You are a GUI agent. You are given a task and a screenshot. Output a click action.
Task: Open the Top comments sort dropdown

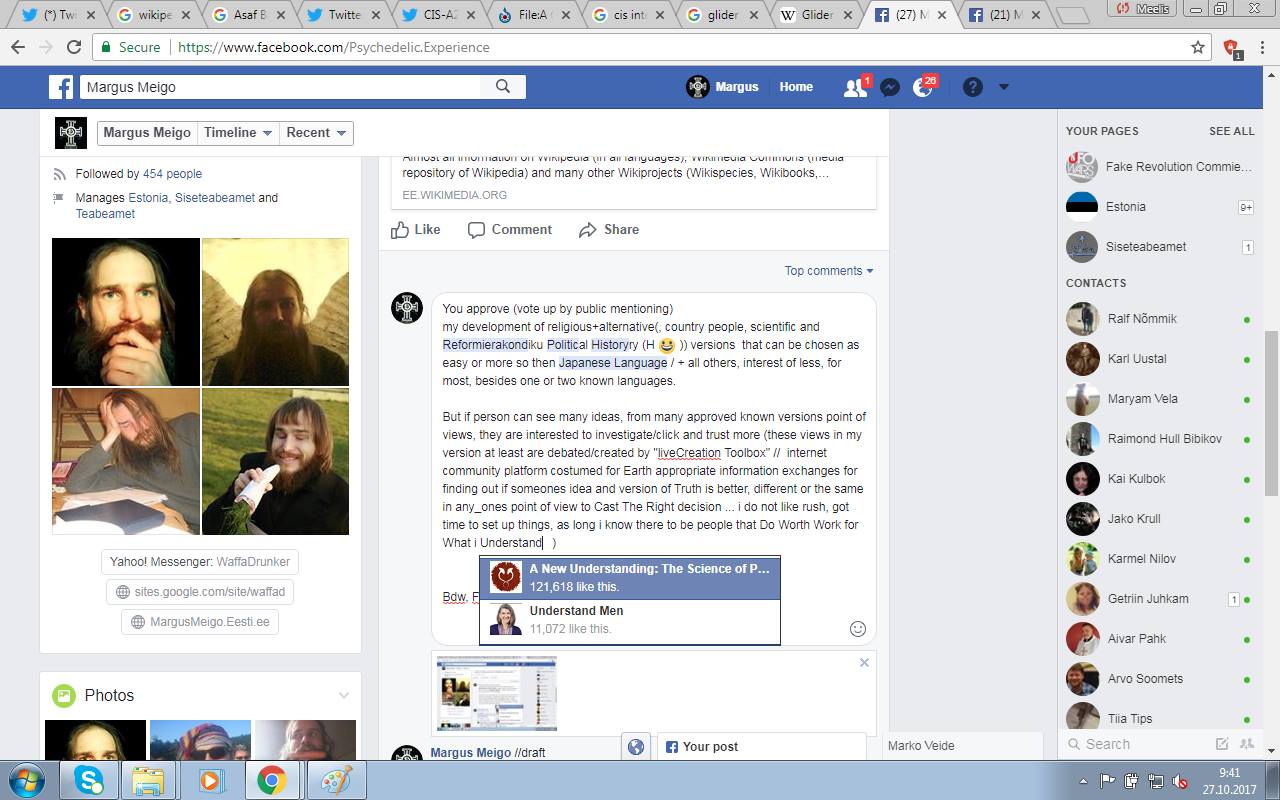click(829, 271)
